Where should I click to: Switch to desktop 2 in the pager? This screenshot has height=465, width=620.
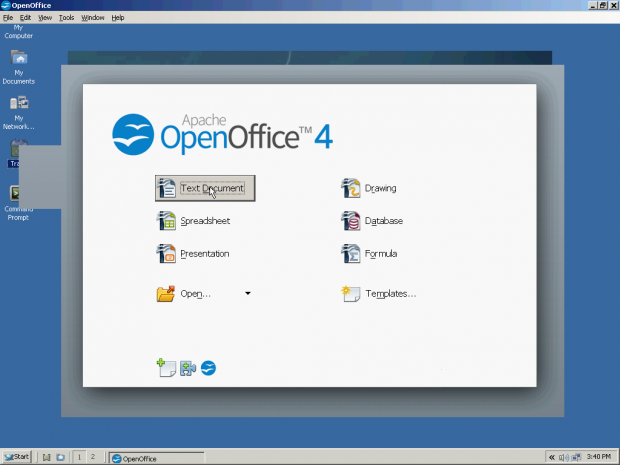[93, 457]
